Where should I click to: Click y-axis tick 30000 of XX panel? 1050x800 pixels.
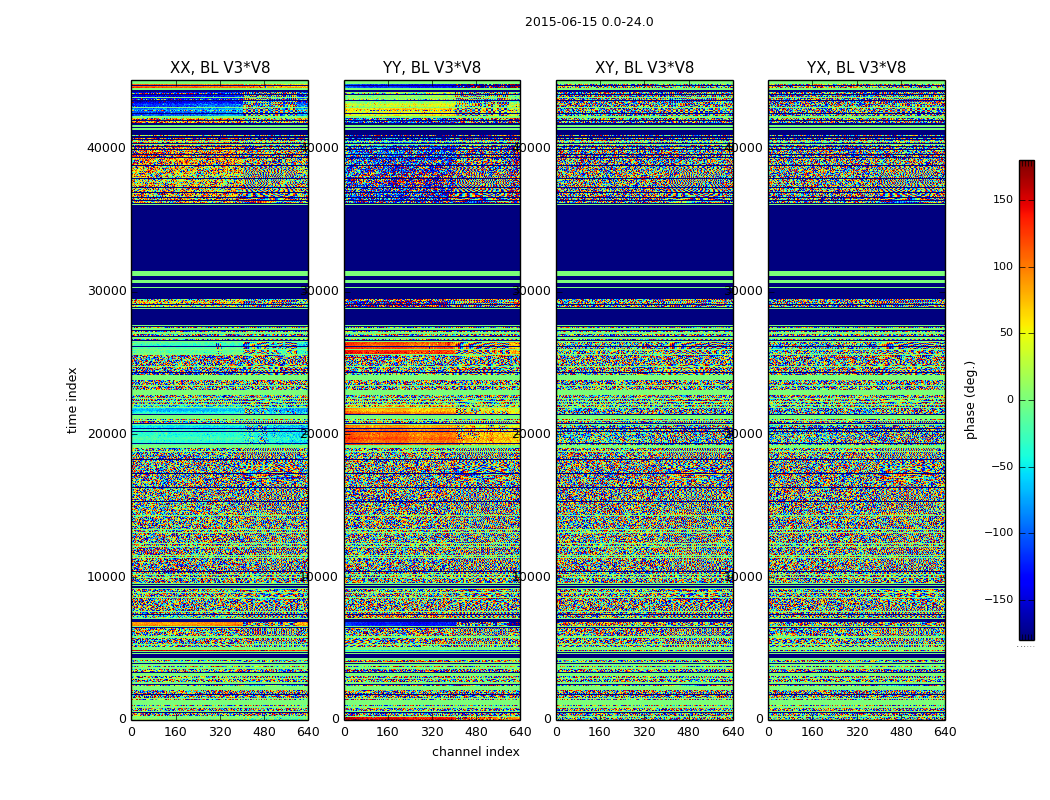pos(106,291)
